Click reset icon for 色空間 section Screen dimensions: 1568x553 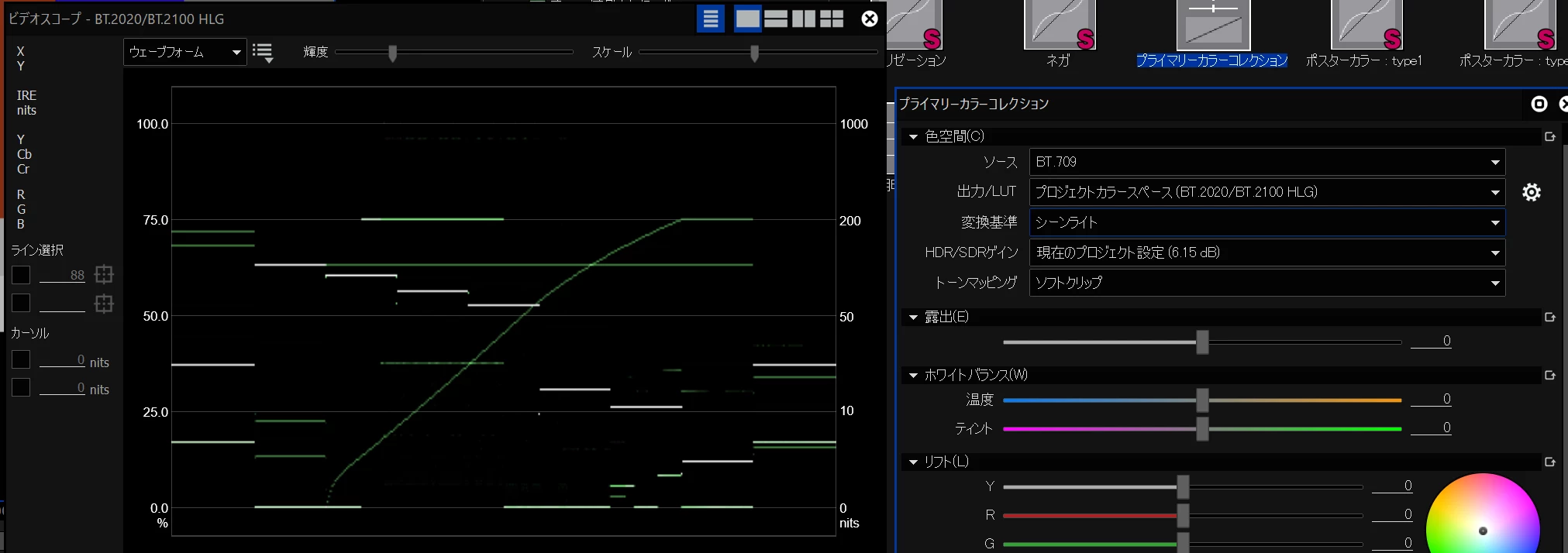click(1550, 137)
